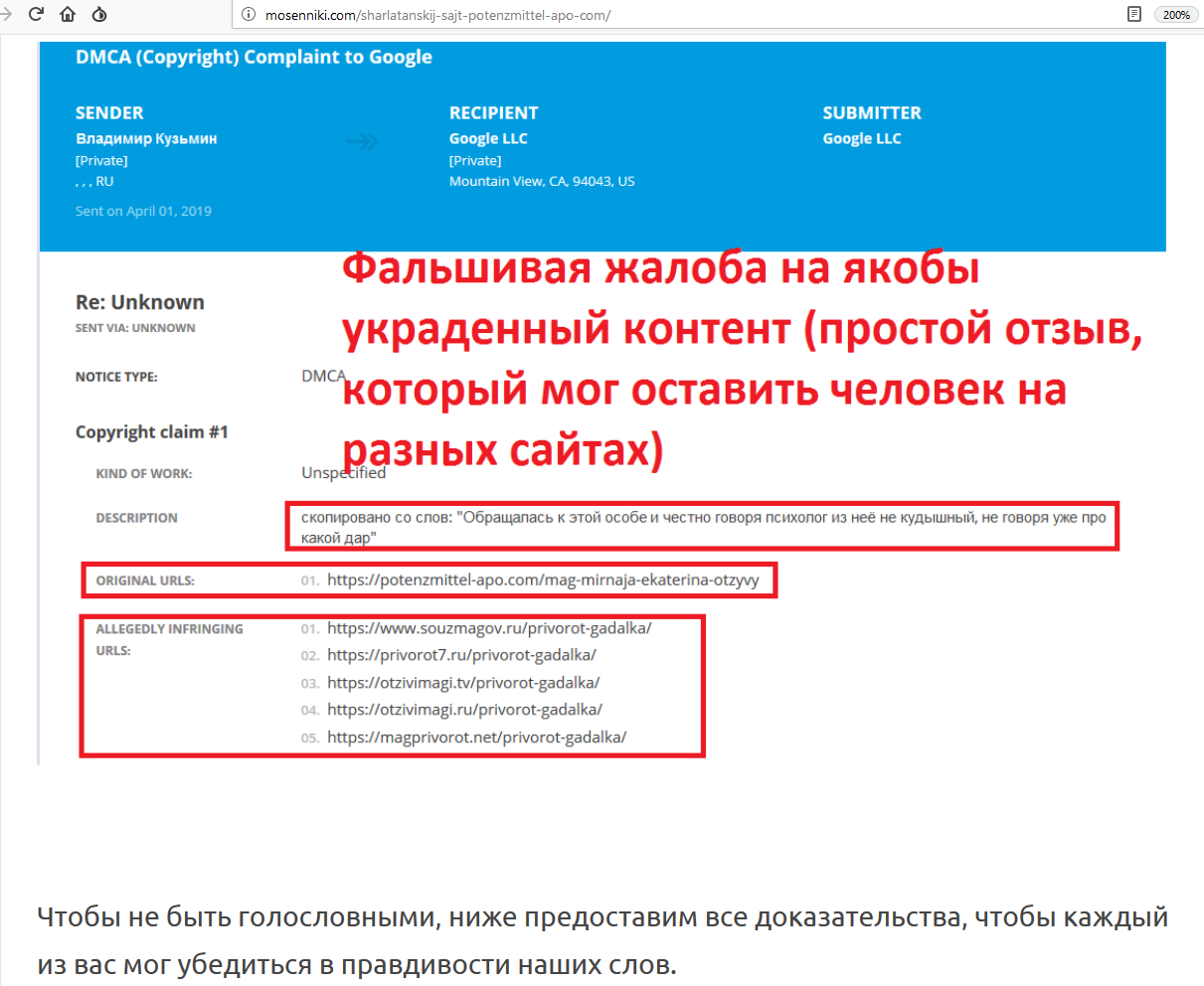Open the otzivimagi.tv privorot-gadalka link
Screen dimensions: 1204x986
tap(463, 683)
